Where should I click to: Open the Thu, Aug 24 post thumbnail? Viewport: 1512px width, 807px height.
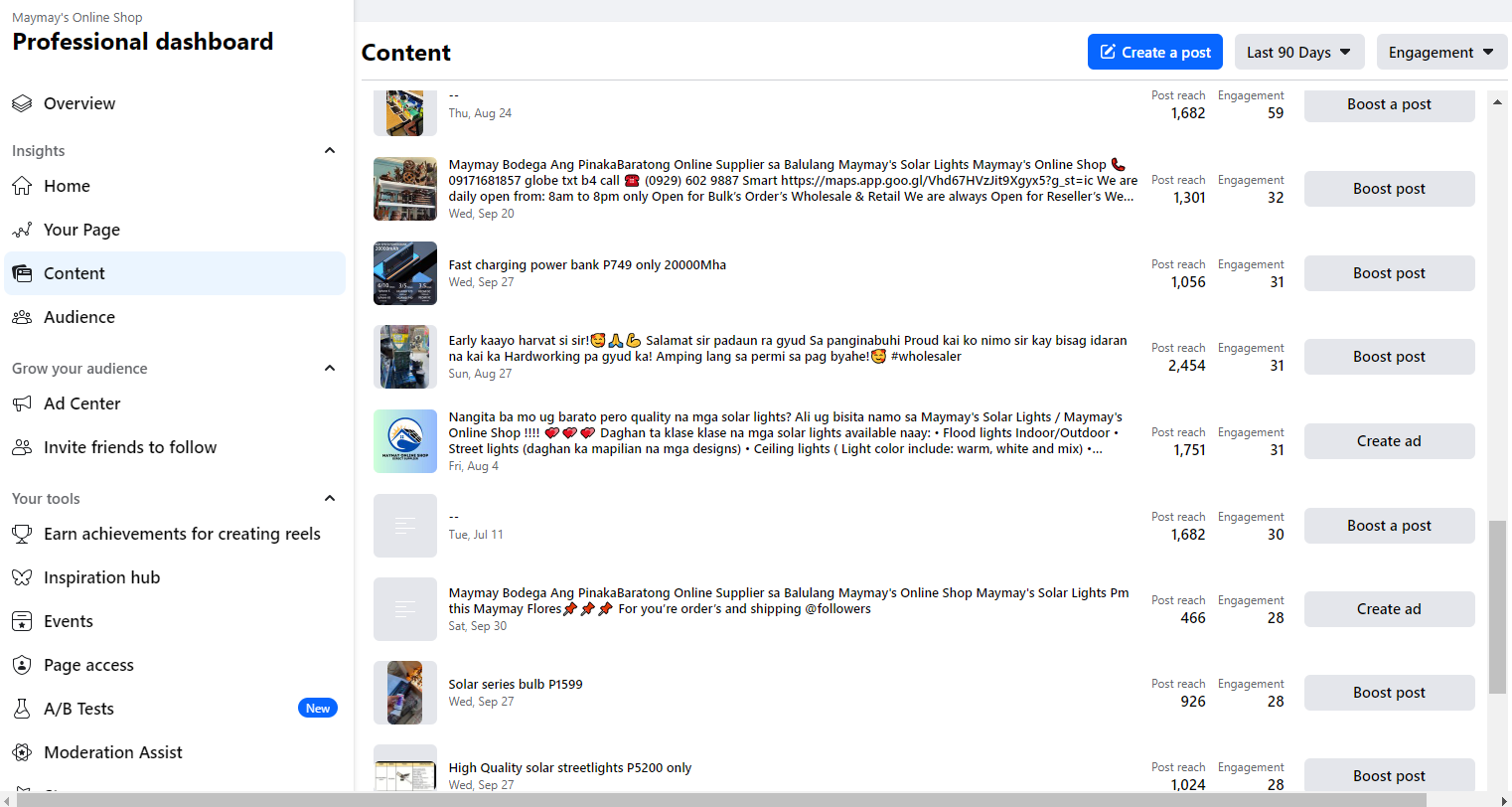(405, 112)
